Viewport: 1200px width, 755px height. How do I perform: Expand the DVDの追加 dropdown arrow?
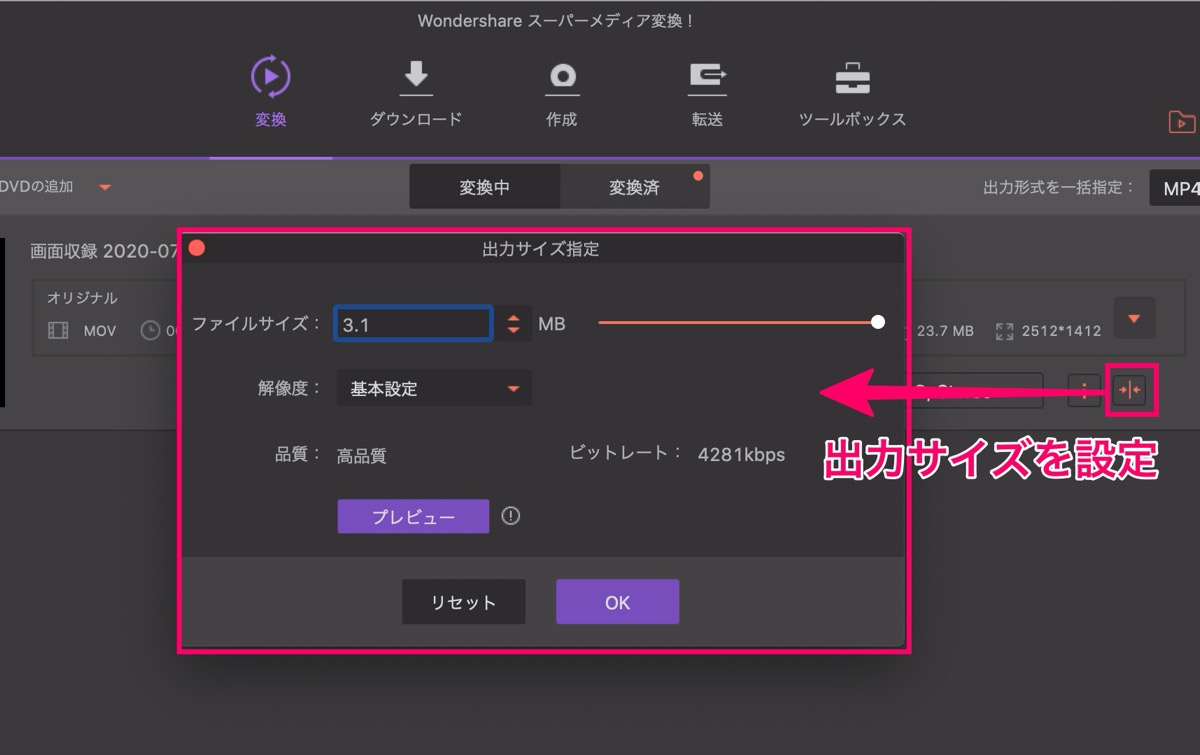point(105,187)
